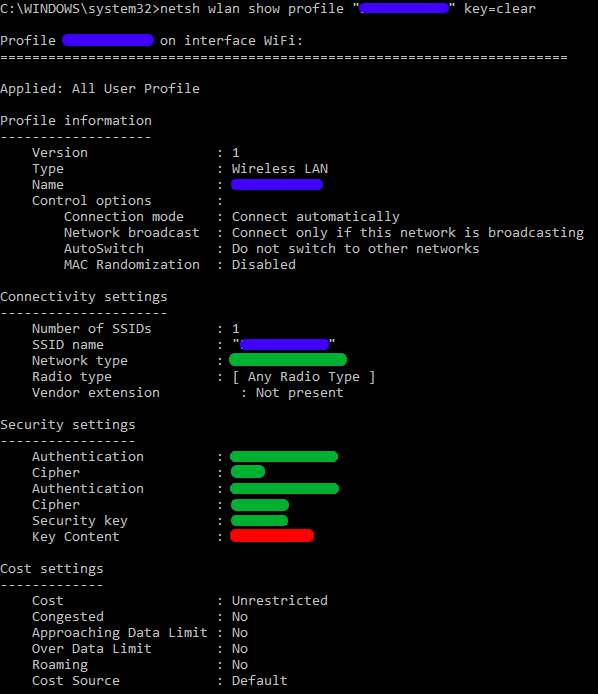Click the 'Unrestricted' cost value

tap(280, 601)
